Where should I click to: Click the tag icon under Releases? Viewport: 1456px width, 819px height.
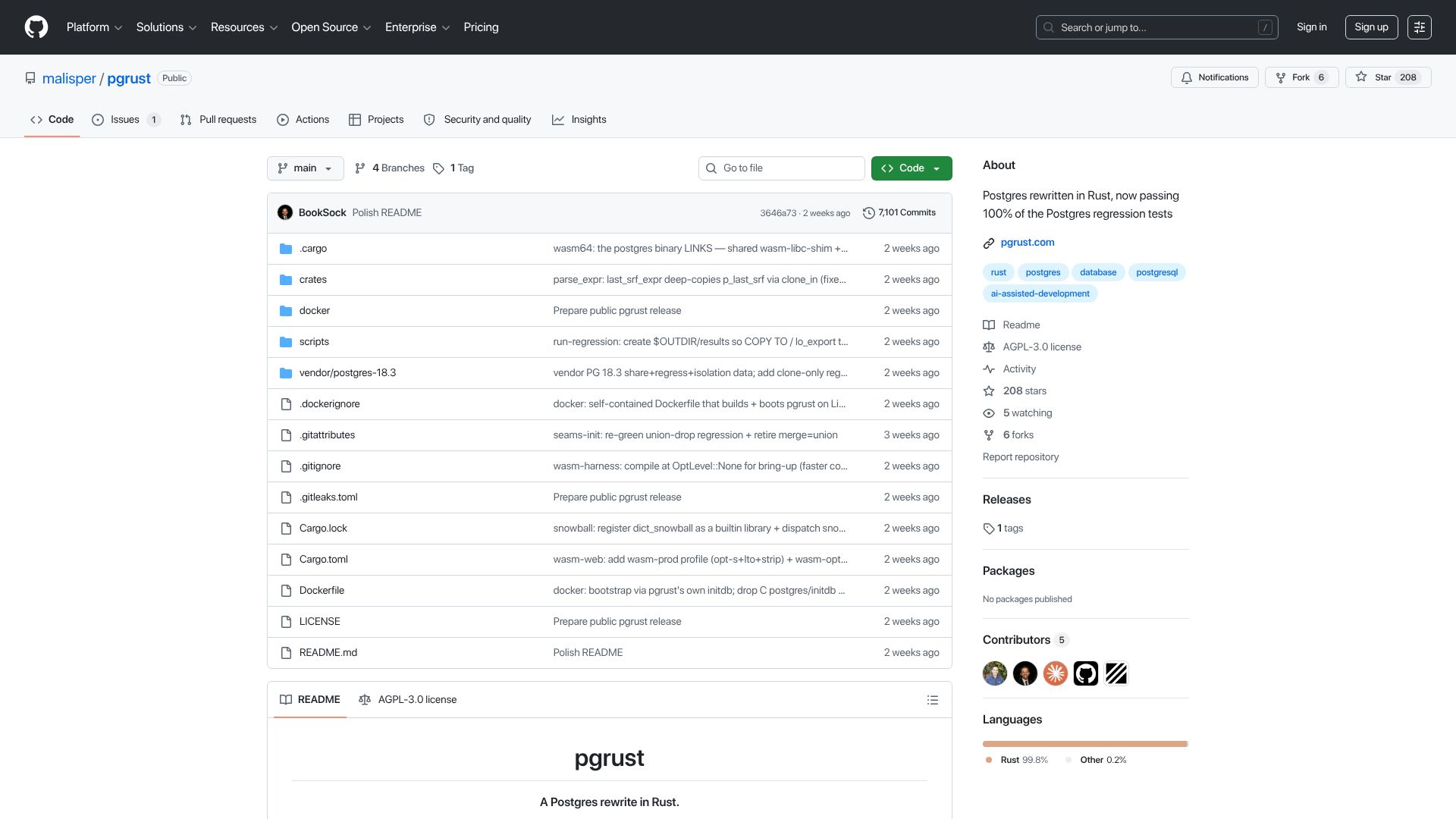click(x=989, y=529)
